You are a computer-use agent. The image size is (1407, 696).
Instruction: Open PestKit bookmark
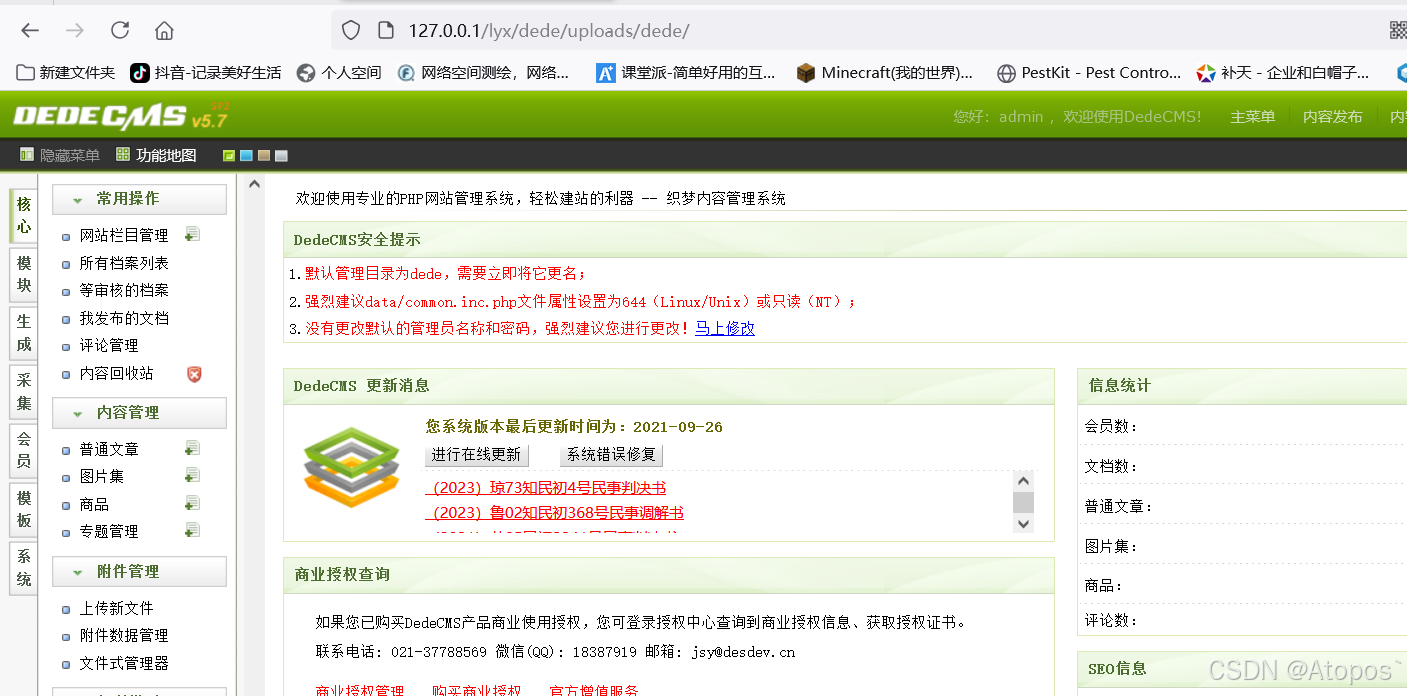pyautogui.click(x=1090, y=73)
